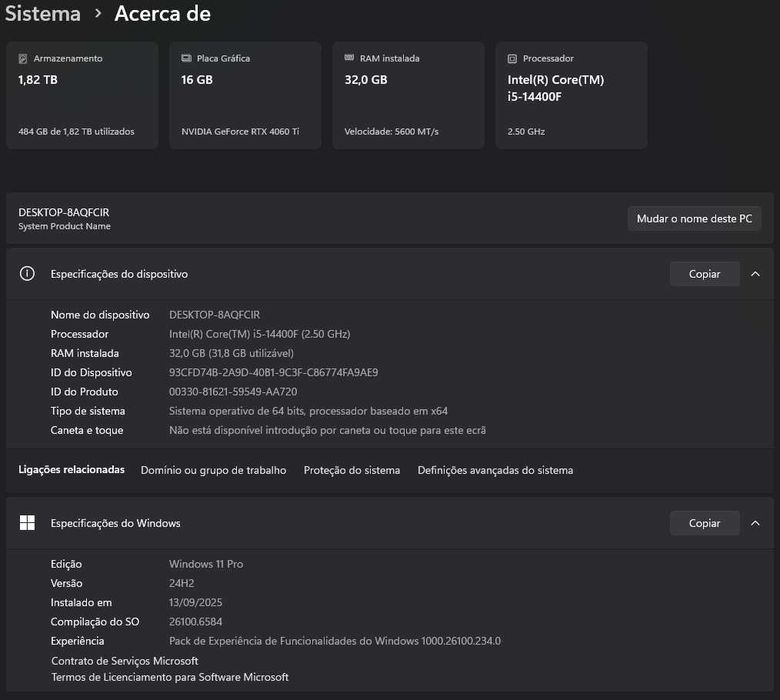The height and width of the screenshot is (700, 780).
Task: Click the storage icon in Armazenamento card
Action: [23, 59]
